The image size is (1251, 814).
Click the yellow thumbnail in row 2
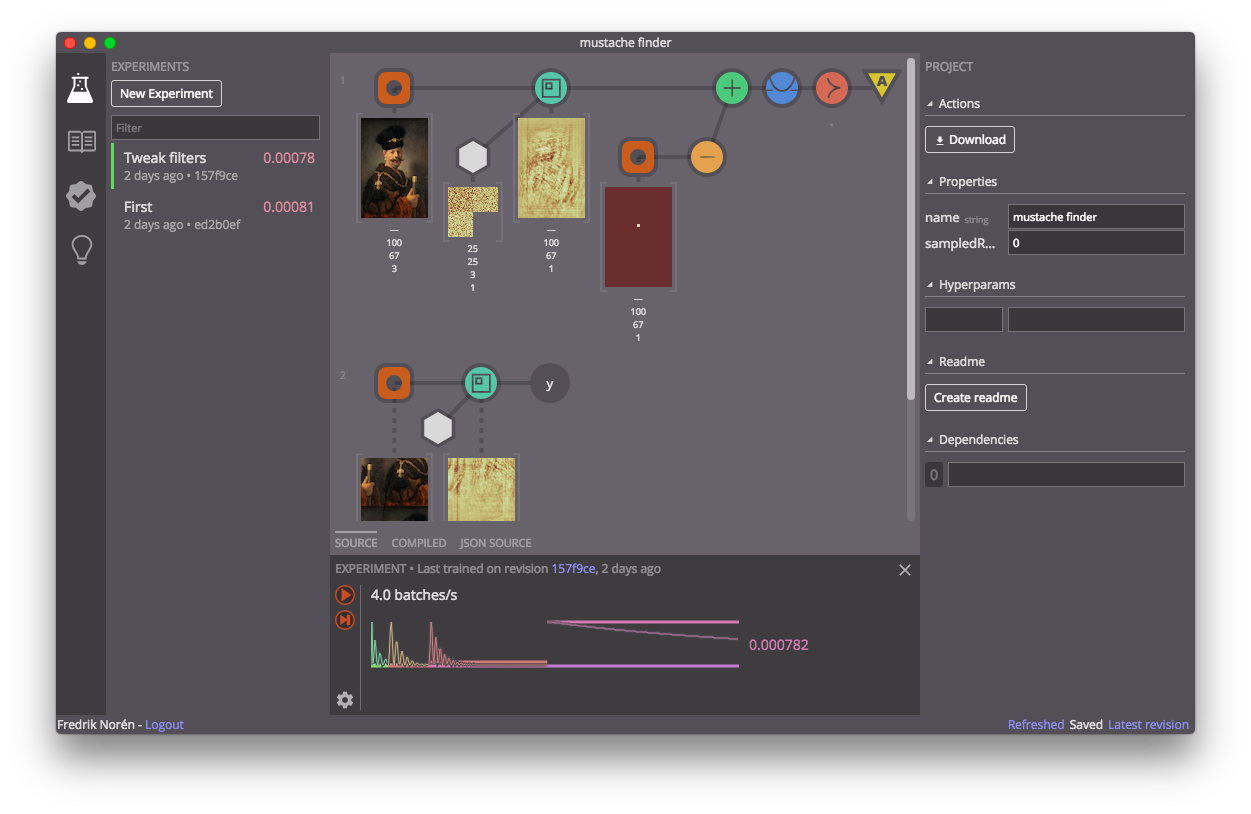tap(481, 489)
